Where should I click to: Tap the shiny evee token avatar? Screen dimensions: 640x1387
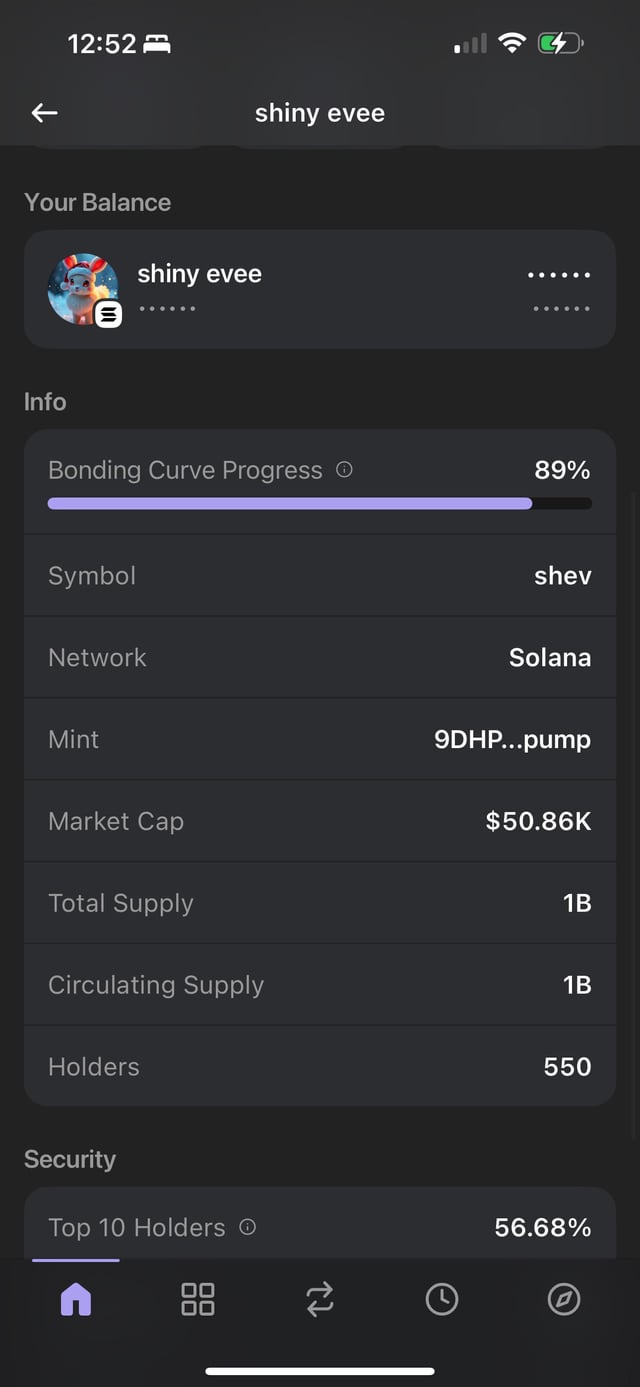[82, 288]
